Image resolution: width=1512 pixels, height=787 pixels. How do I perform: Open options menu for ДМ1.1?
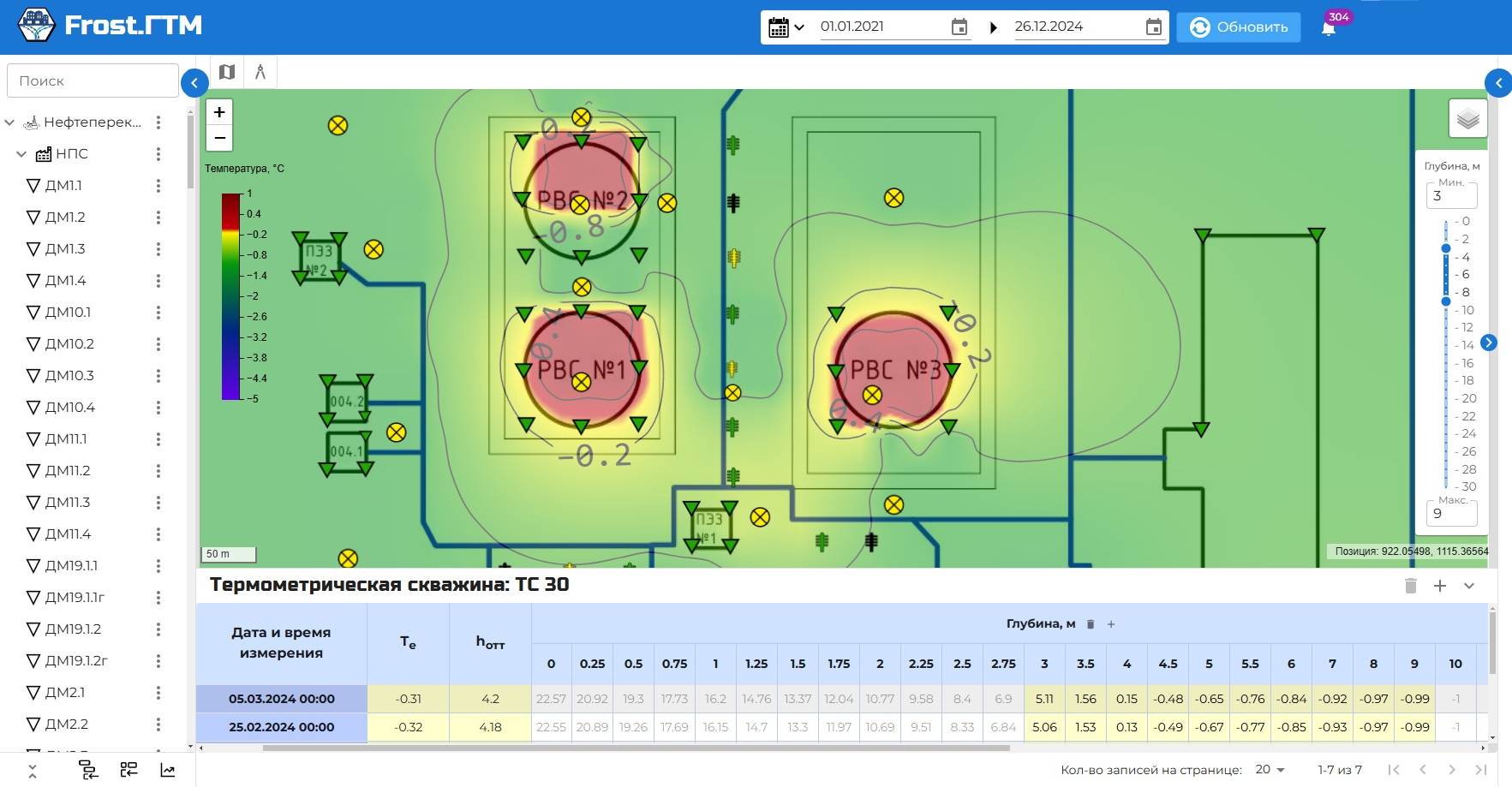158,186
